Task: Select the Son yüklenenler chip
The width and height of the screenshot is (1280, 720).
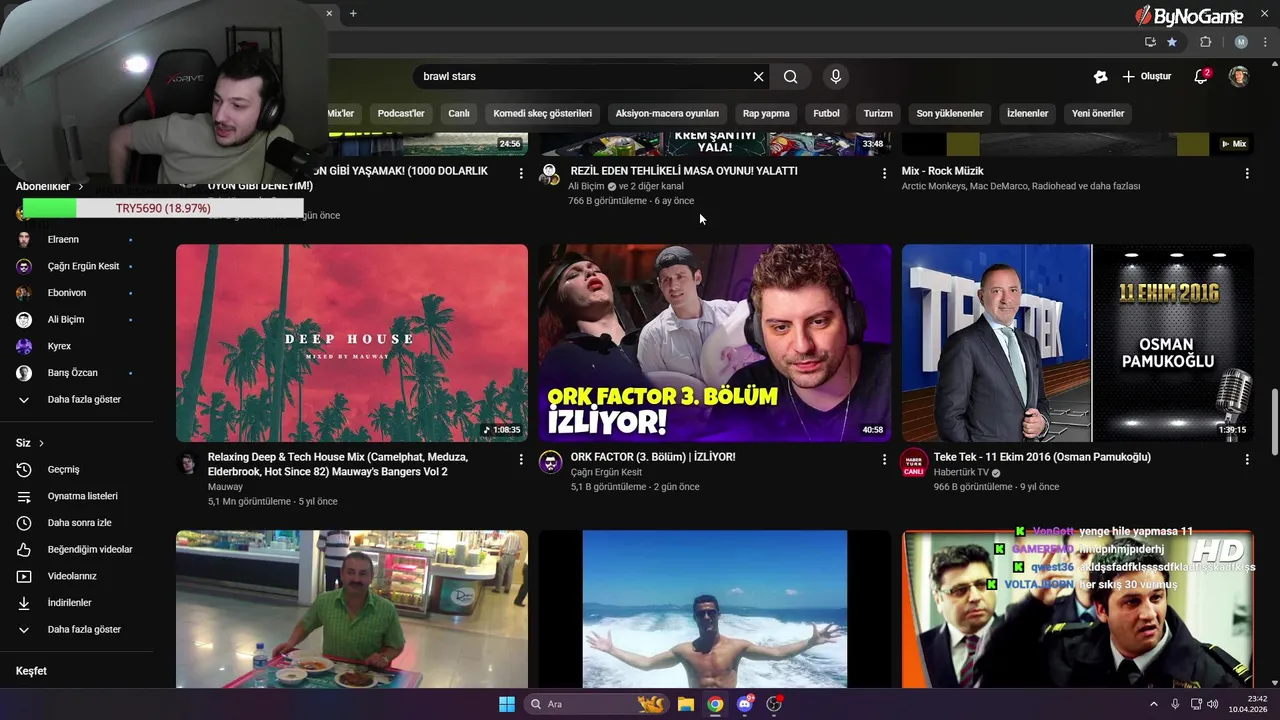Action: (x=950, y=113)
